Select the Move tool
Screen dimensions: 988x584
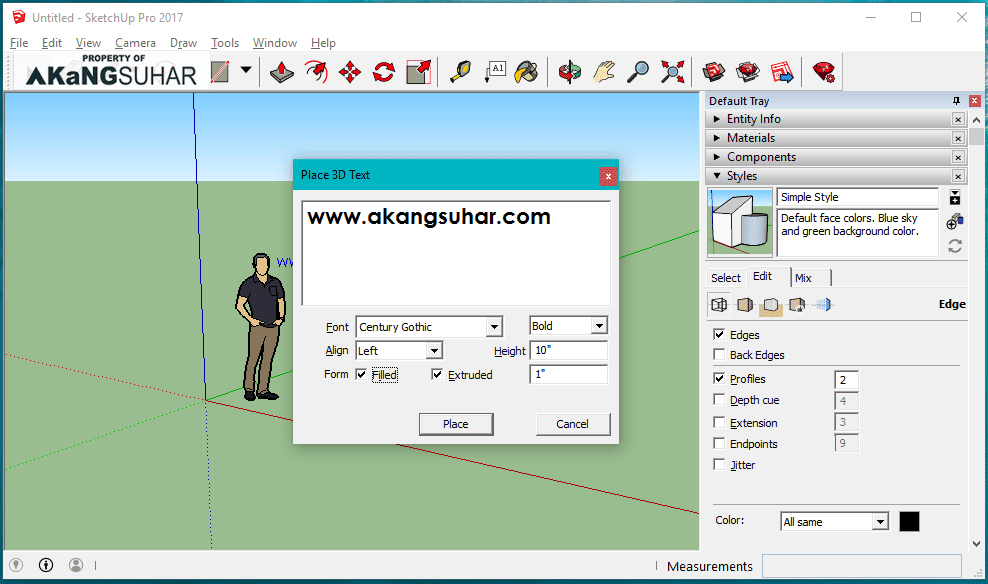[x=350, y=72]
